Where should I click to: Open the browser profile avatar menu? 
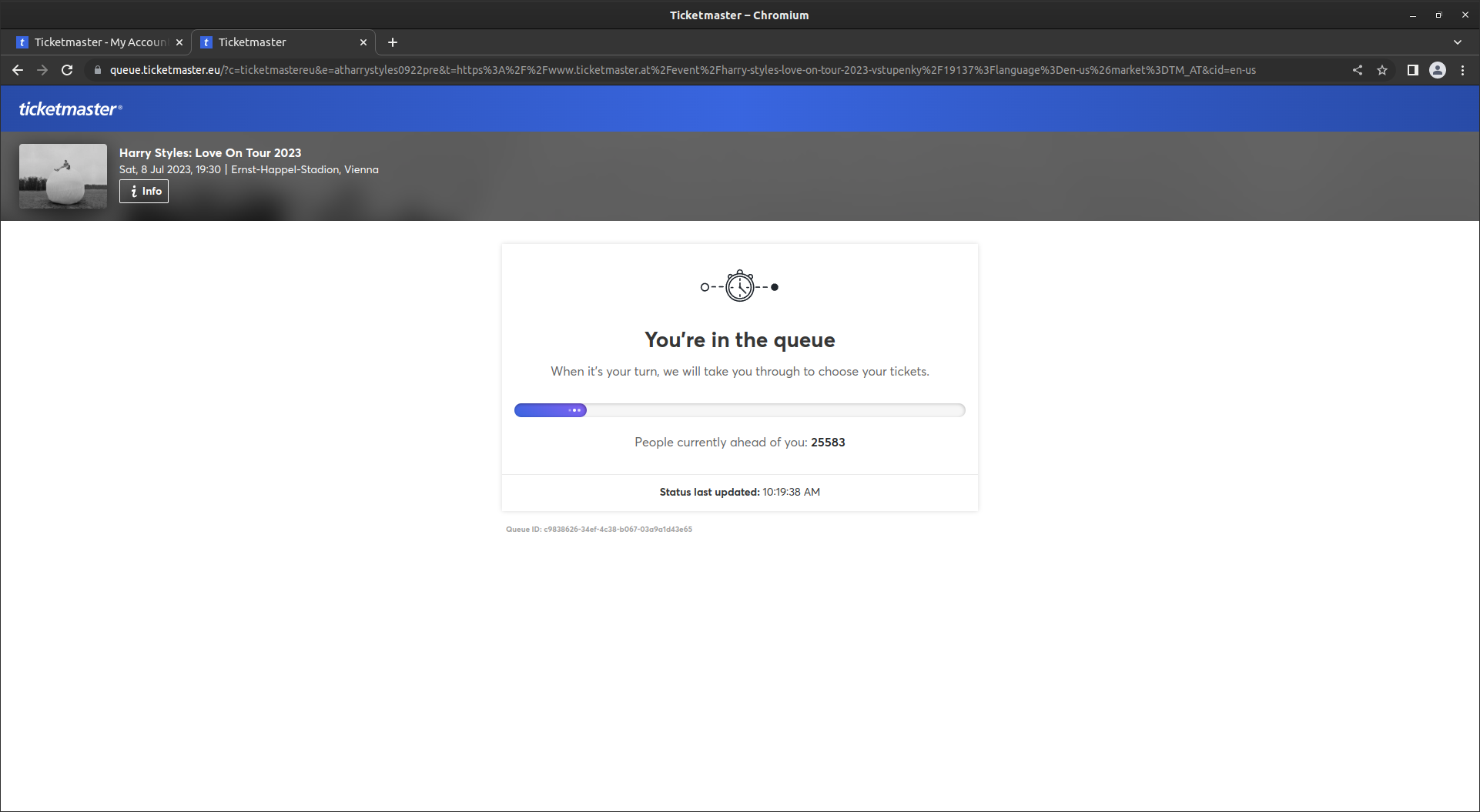click(x=1438, y=70)
